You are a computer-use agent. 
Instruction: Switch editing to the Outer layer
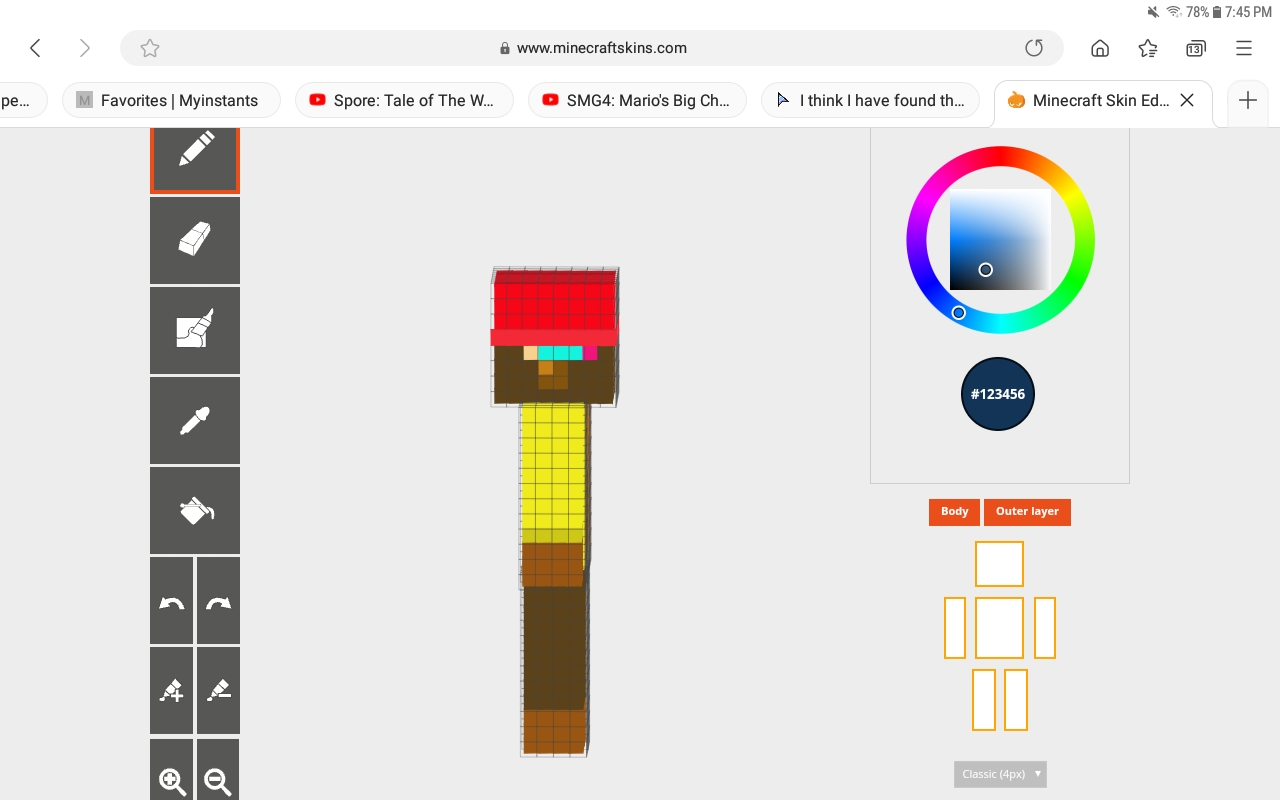pos(1027,511)
